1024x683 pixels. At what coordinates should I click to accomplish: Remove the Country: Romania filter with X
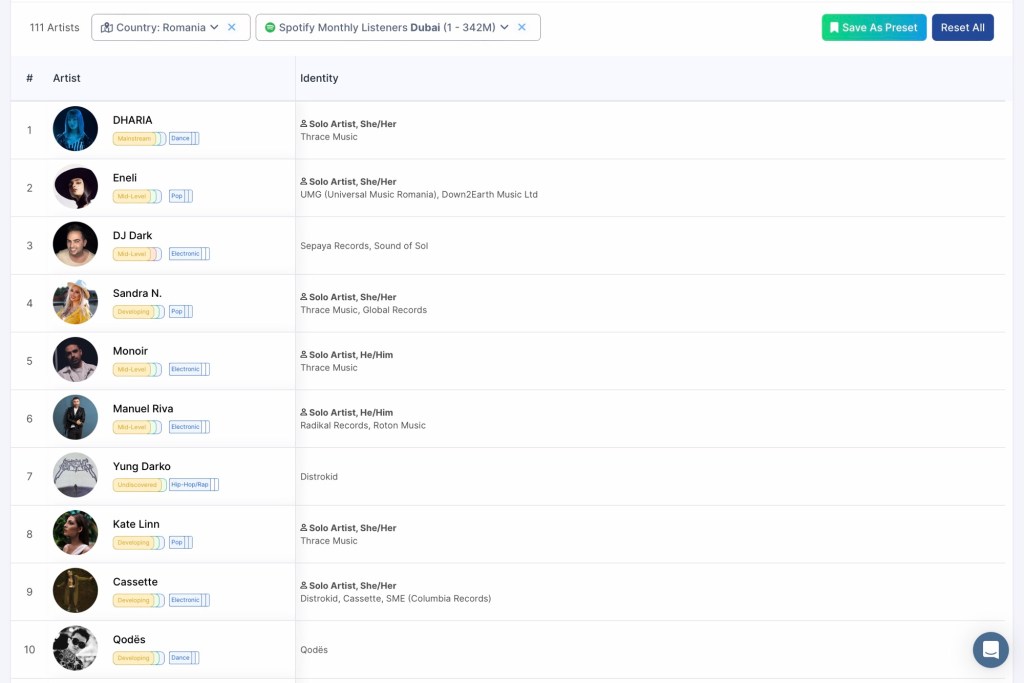[232, 28]
